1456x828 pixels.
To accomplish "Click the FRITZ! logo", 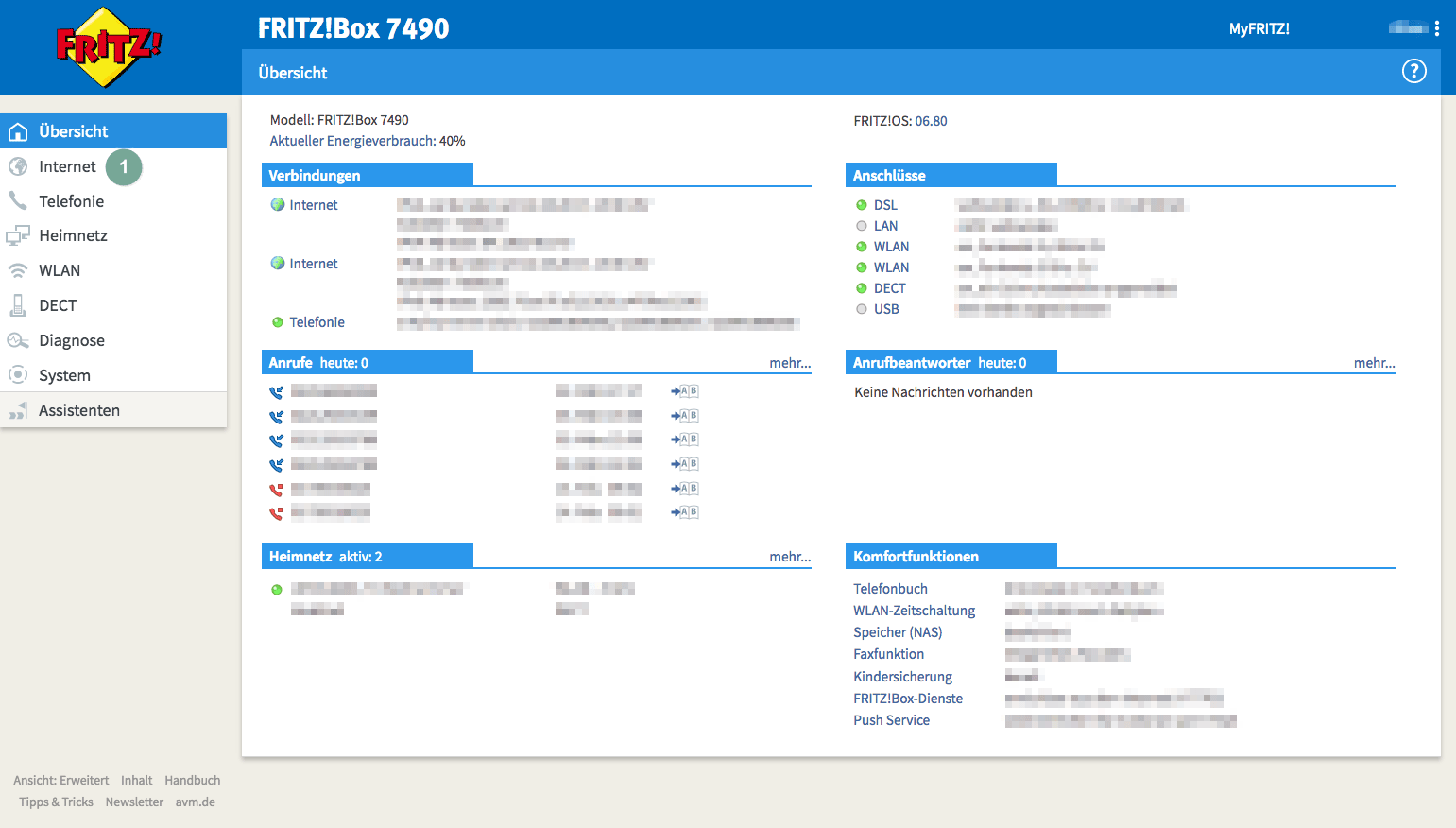I will 109,46.
